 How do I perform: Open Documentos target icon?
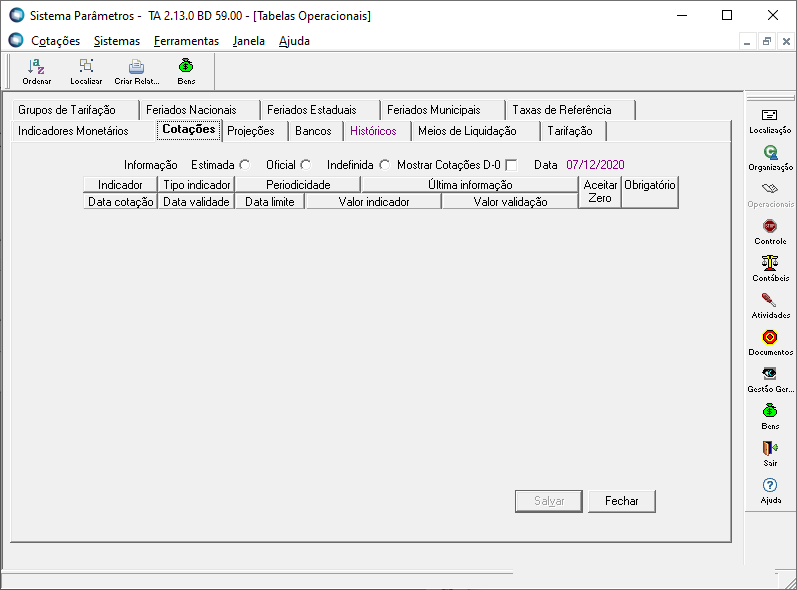(770, 343)
